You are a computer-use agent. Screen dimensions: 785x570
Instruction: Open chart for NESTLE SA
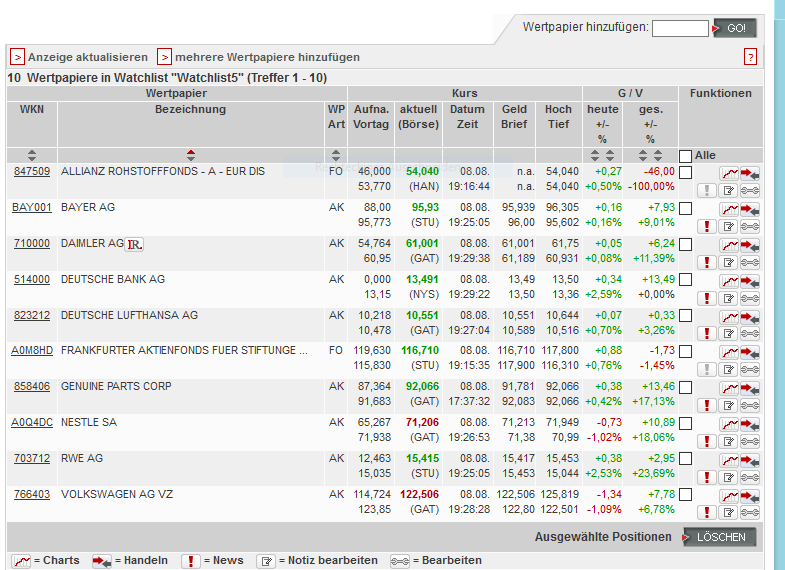[729, 424]
